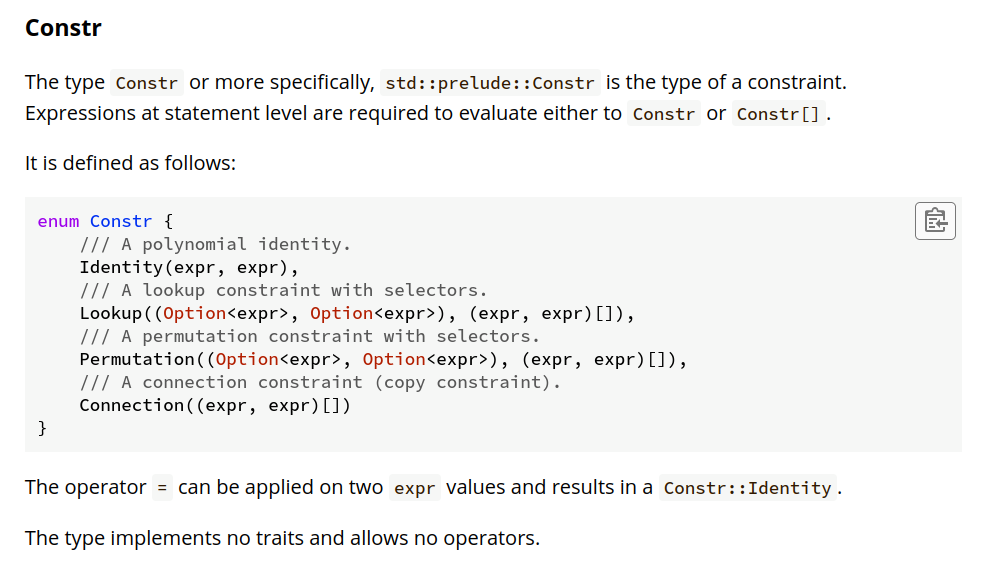Viewport: 998px width, 567px height.
Task: Click the inline code std::prelude::Constr
Action: click(490, 83)
